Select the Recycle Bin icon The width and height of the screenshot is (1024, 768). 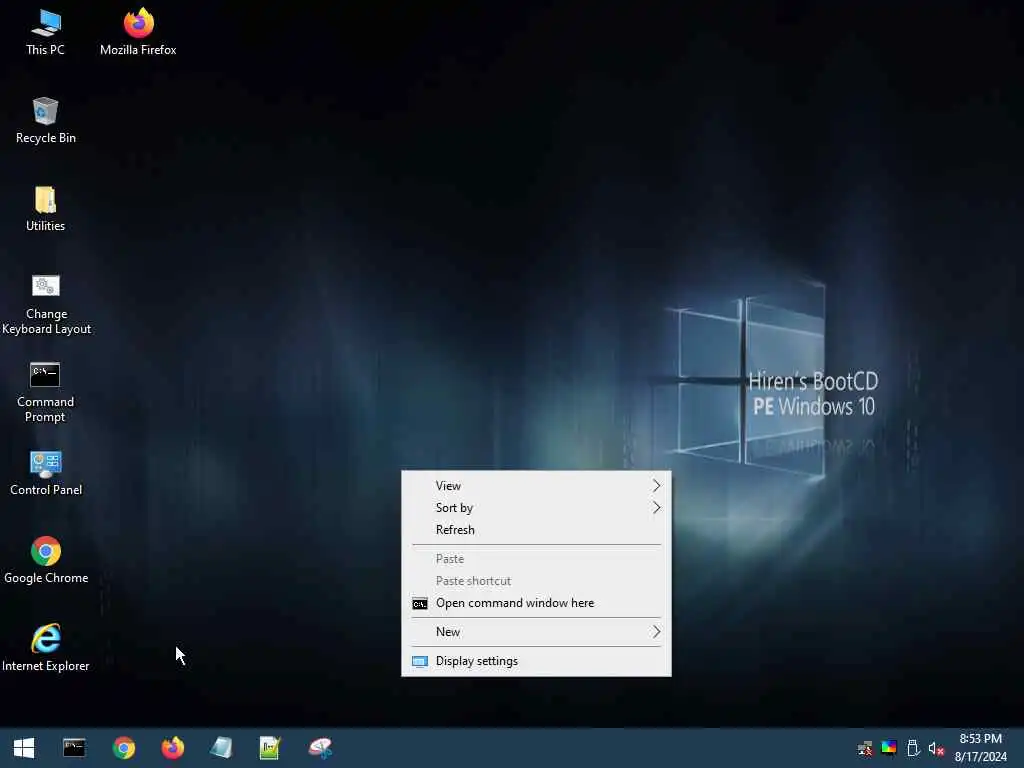click(x=46, y=121)
